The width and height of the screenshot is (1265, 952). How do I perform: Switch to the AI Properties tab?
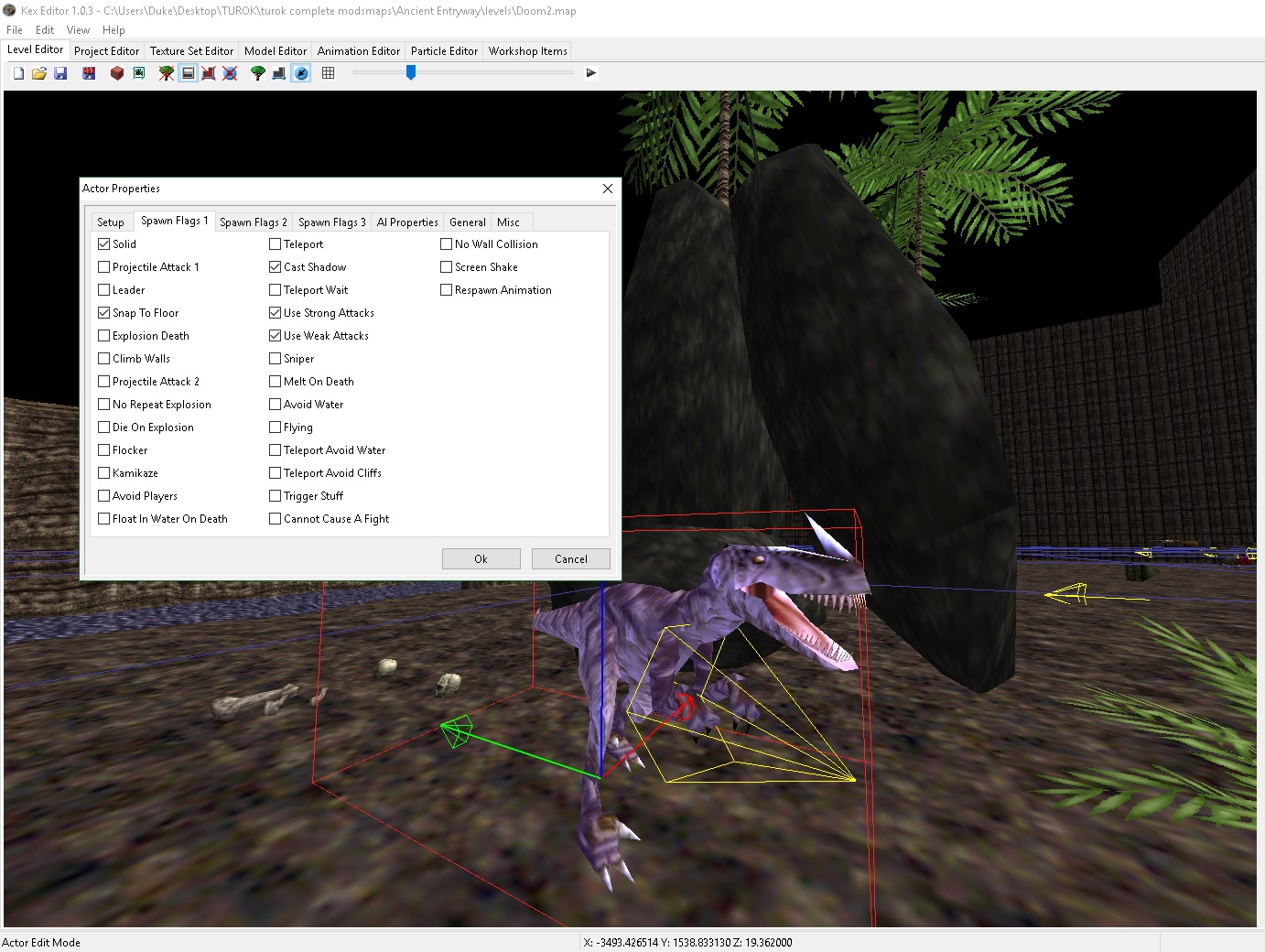click(x=407, y=222)
